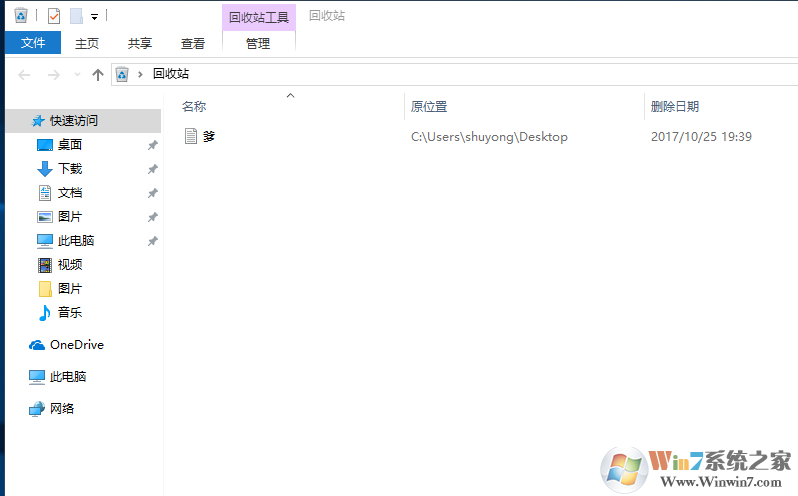Viewport: 798px width, 496px height.
Task: Open the Customize Quick Access Toolbar dropdown
Action: pyautogui.click(x=94, y=17)
